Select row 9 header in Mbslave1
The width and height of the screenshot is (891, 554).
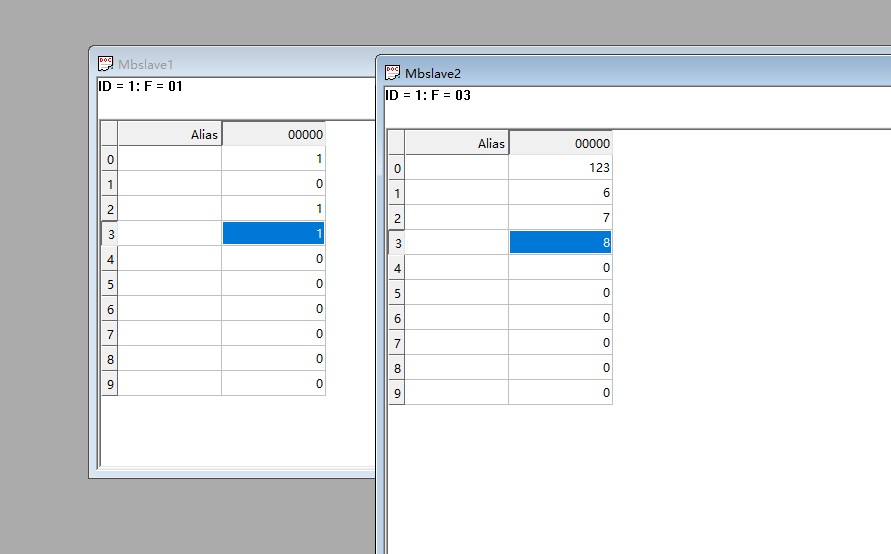click(x=110, y=384)
